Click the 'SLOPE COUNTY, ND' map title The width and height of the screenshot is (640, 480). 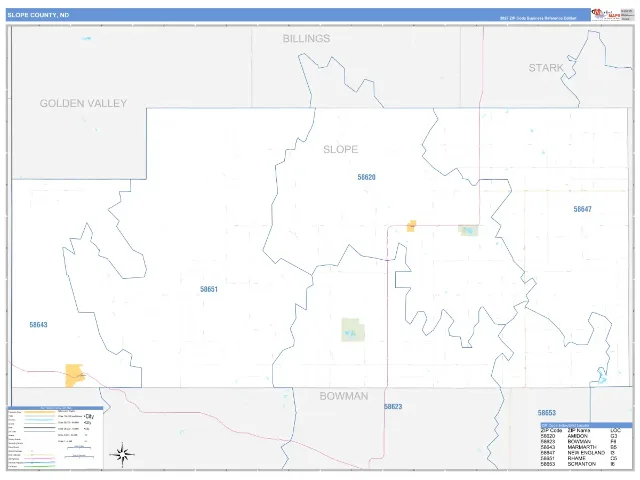pyautogui.click(x=38, y=15)
